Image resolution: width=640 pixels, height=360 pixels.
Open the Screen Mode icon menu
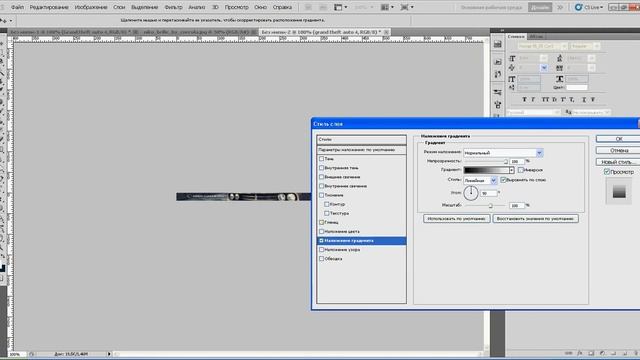point(407,7)
